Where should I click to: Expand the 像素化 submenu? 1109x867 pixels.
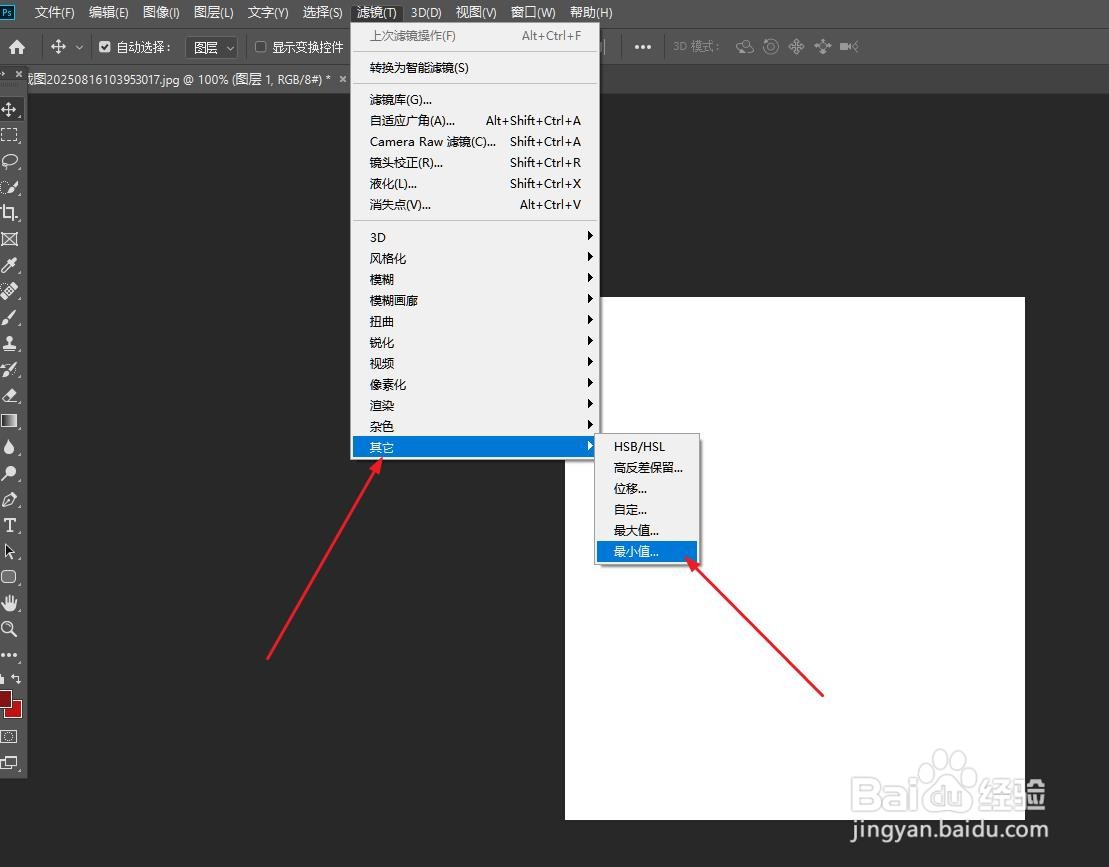pyautogui.click(x=475, y=384)
